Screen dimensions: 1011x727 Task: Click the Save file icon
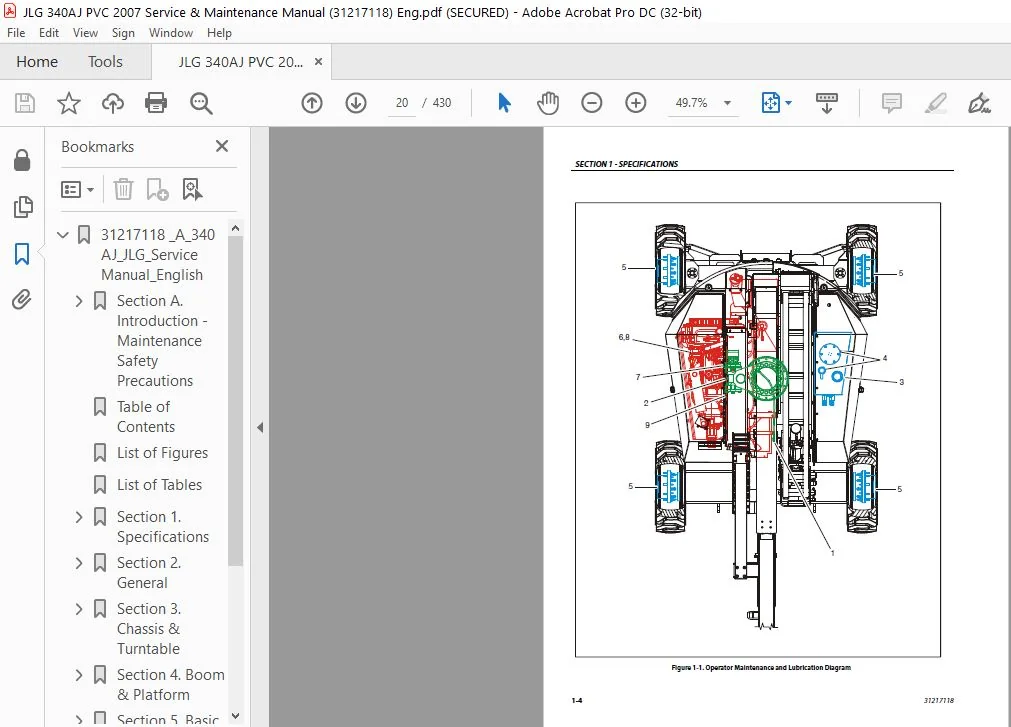click(x=25, y=103)
